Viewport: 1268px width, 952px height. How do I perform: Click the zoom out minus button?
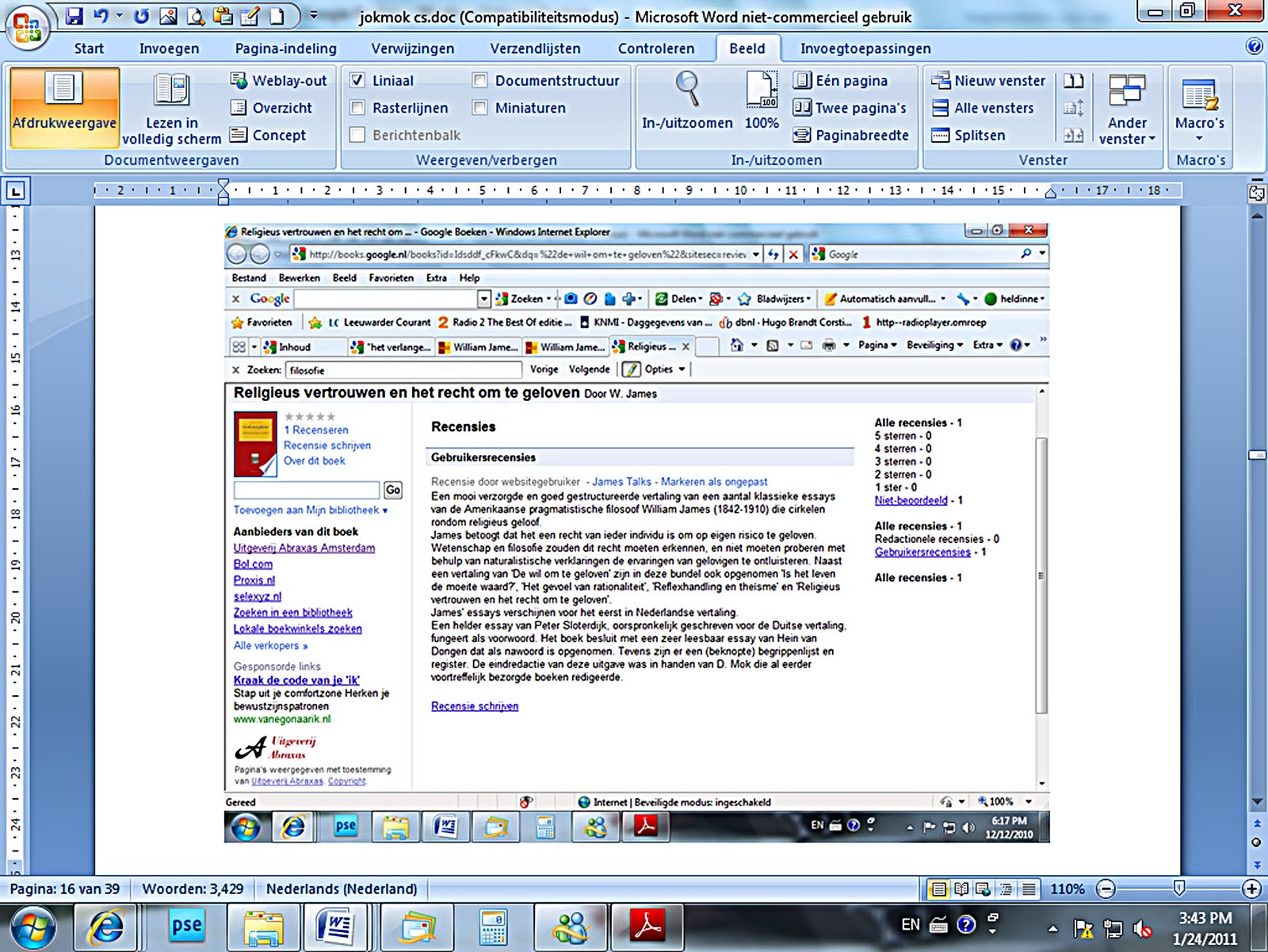1106,889
